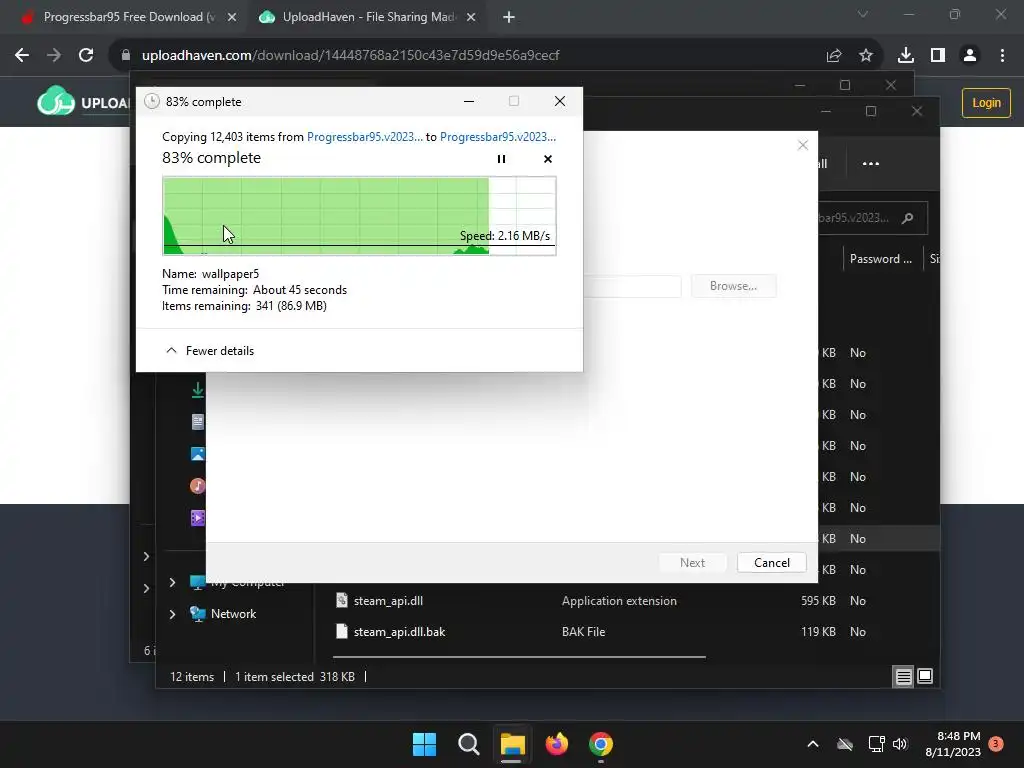Image resolution: width=1024 pixels, height=768 pixels.
Task: Click Browse in extract wizard
Action: coord(733,286)
